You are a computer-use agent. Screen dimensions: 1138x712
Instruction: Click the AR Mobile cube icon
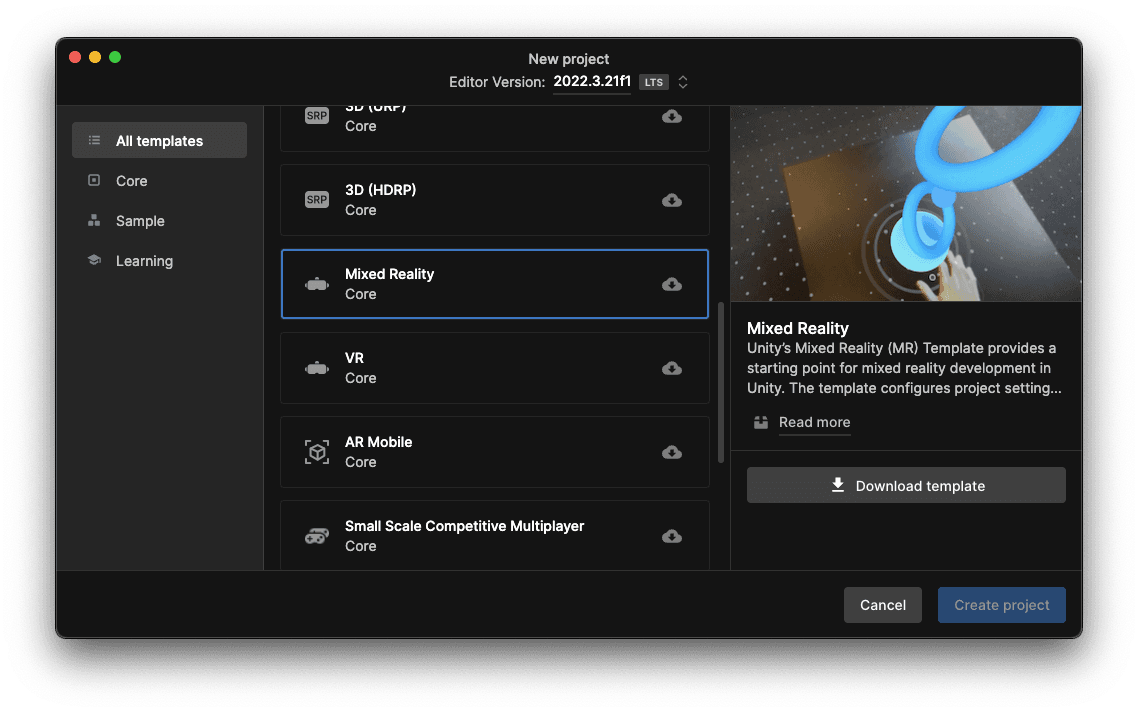coord(317,452)
